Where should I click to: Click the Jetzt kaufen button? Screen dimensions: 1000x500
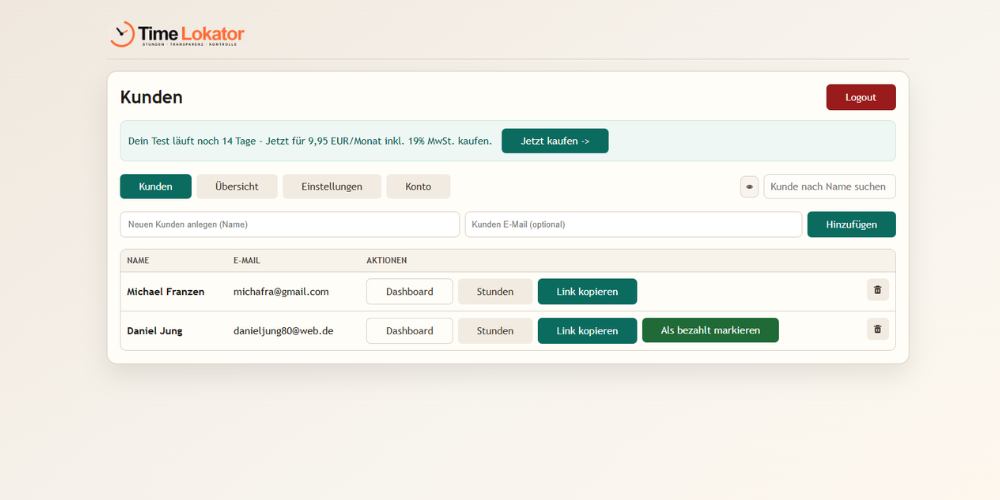(x=554, y=141)
